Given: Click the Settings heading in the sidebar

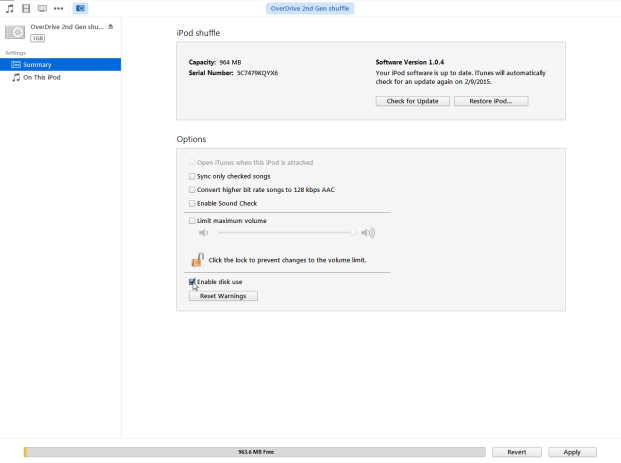Looking at the screenshot, I should 15,53.
